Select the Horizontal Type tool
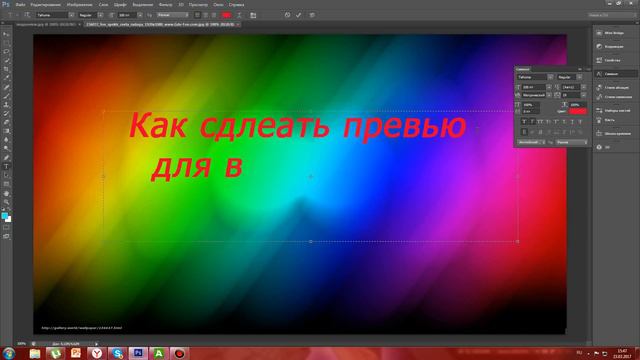Screen dimensions: 640x360 coord(6,167)
